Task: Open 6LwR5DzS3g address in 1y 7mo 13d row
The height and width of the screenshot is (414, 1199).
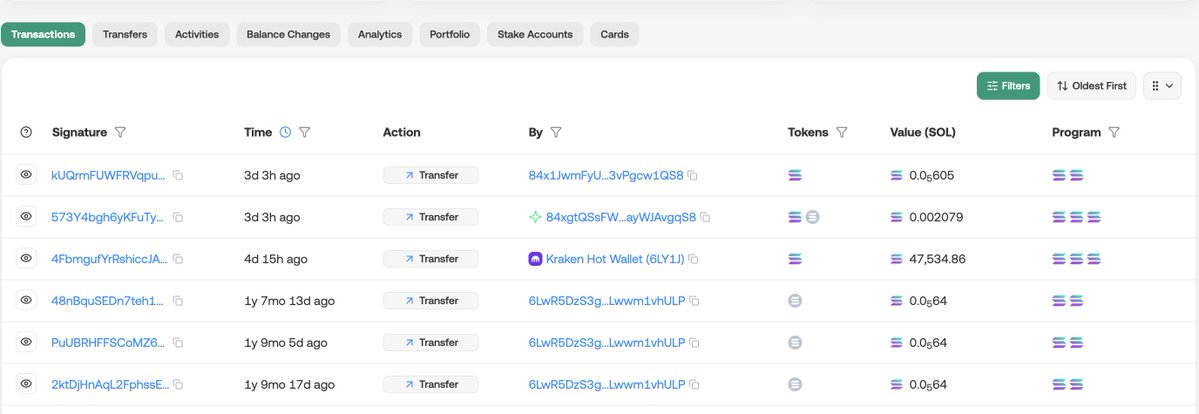Action: pos(606,301)
